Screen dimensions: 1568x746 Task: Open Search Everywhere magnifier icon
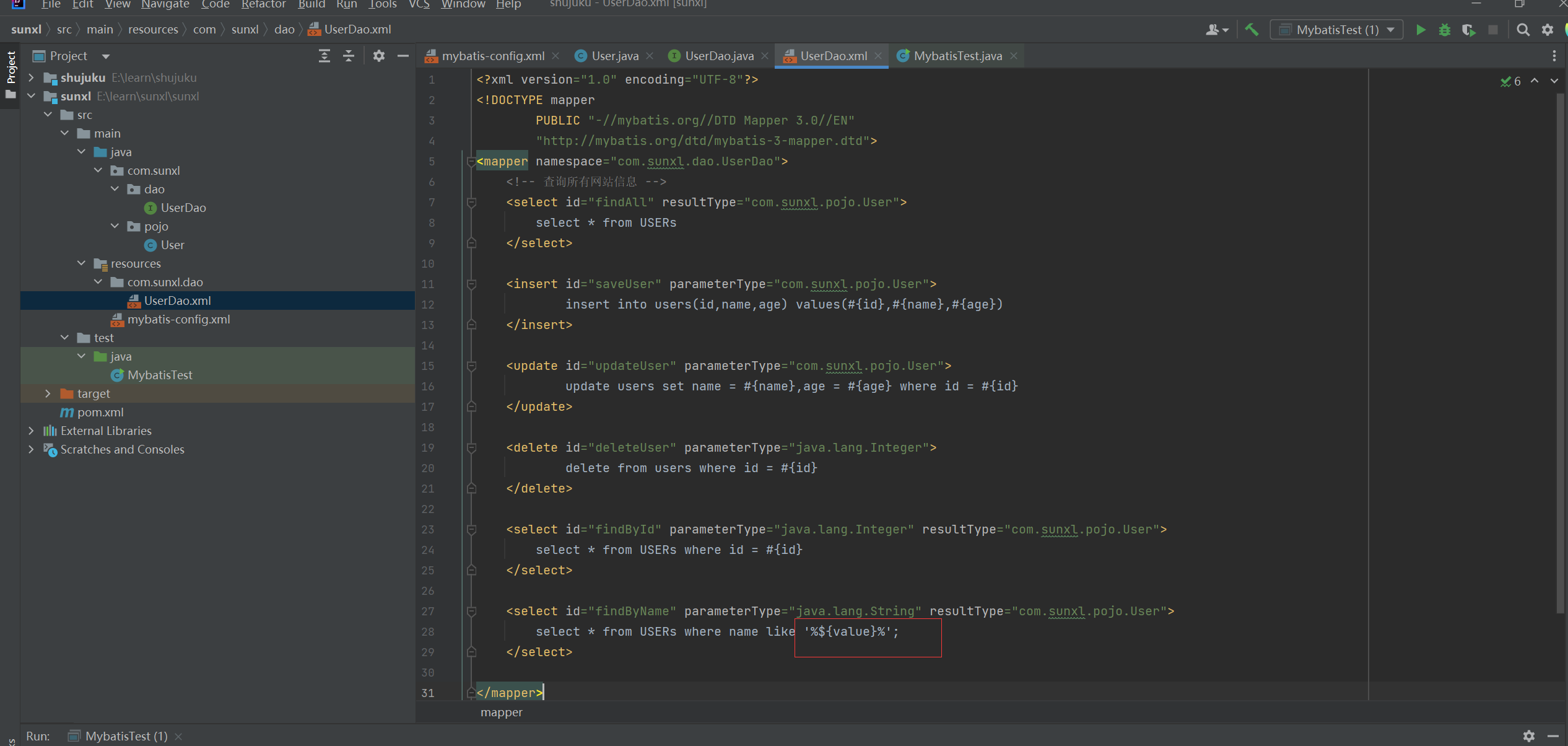(x=1523, y=30)
